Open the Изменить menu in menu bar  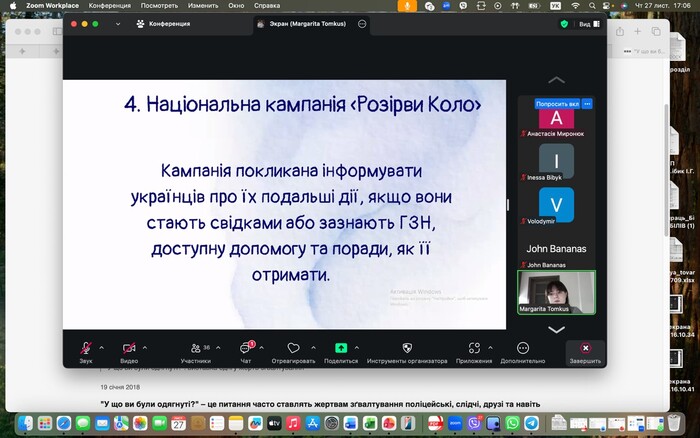201,5
